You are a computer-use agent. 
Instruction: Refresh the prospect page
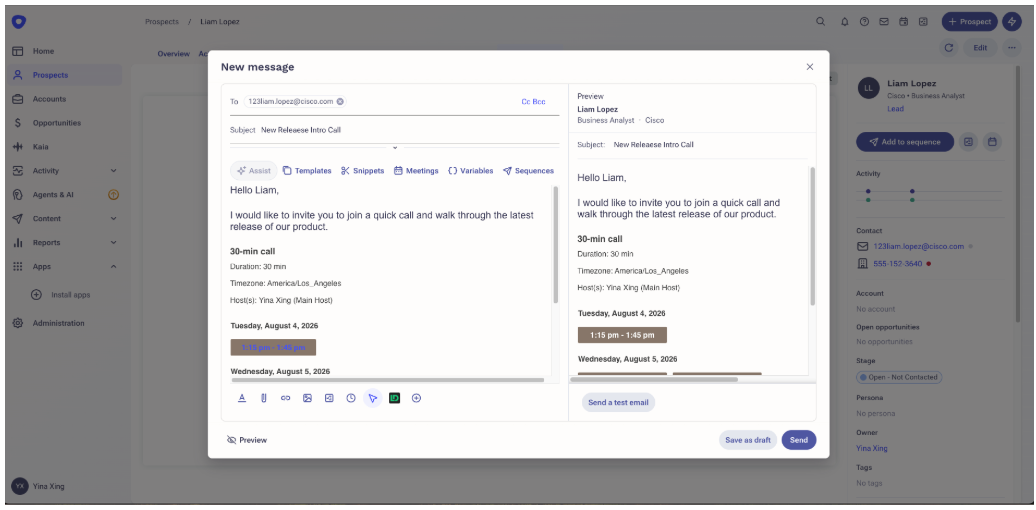coord(949,48)
